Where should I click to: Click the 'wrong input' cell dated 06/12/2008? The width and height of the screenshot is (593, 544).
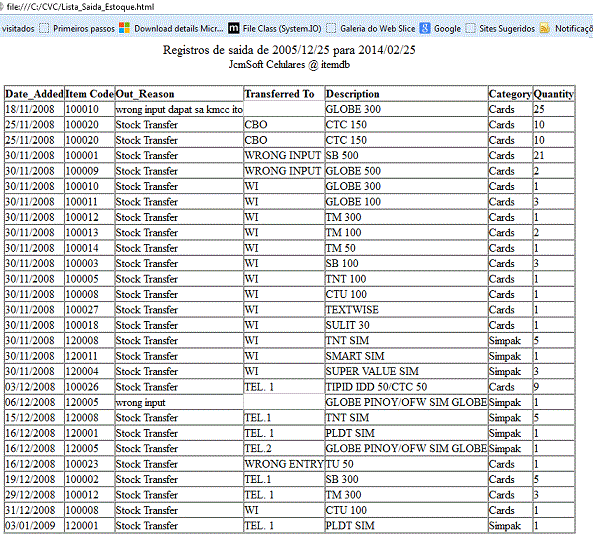[x=179, y=403]
